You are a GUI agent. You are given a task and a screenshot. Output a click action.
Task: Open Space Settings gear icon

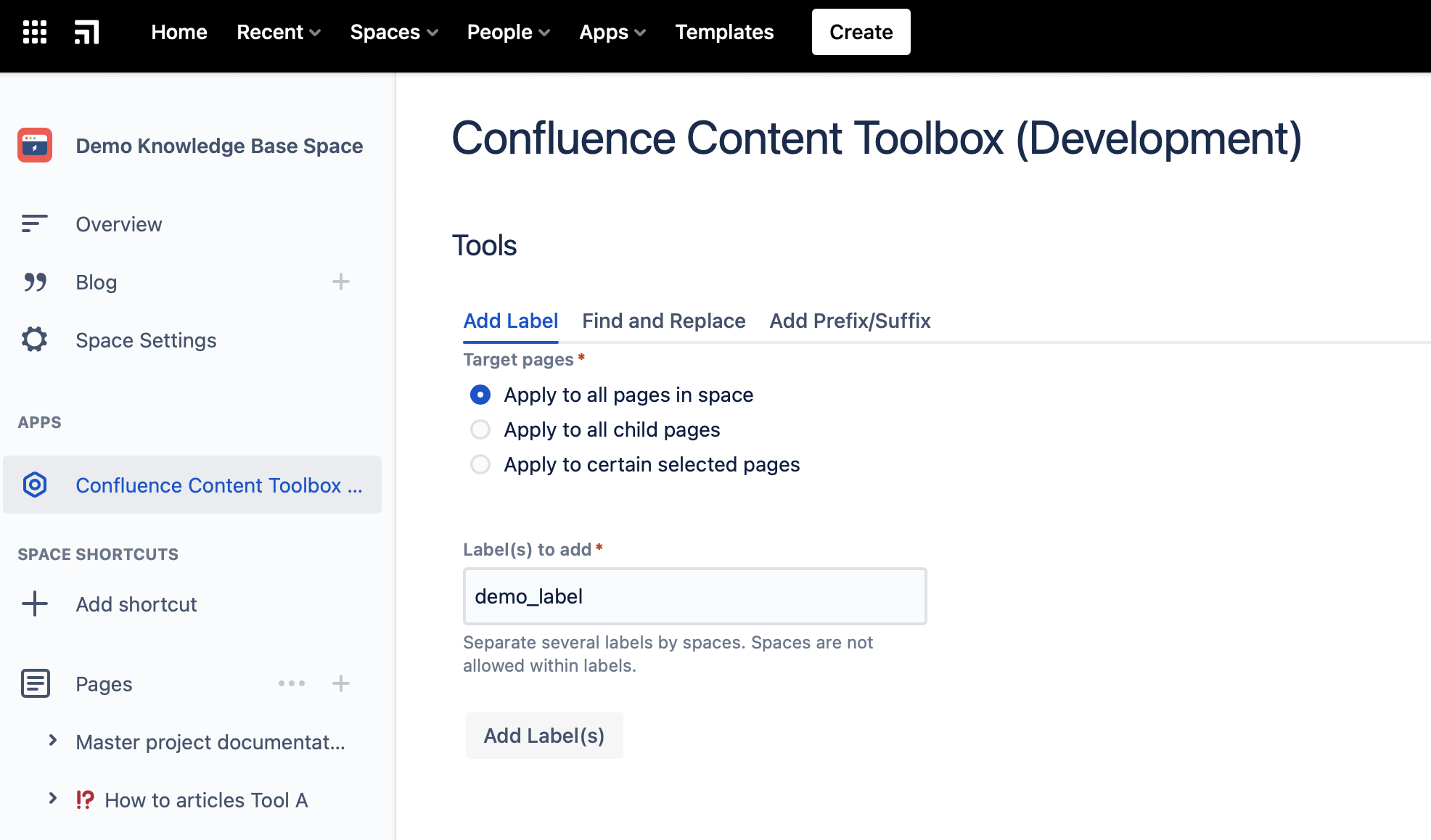[35, 339]
